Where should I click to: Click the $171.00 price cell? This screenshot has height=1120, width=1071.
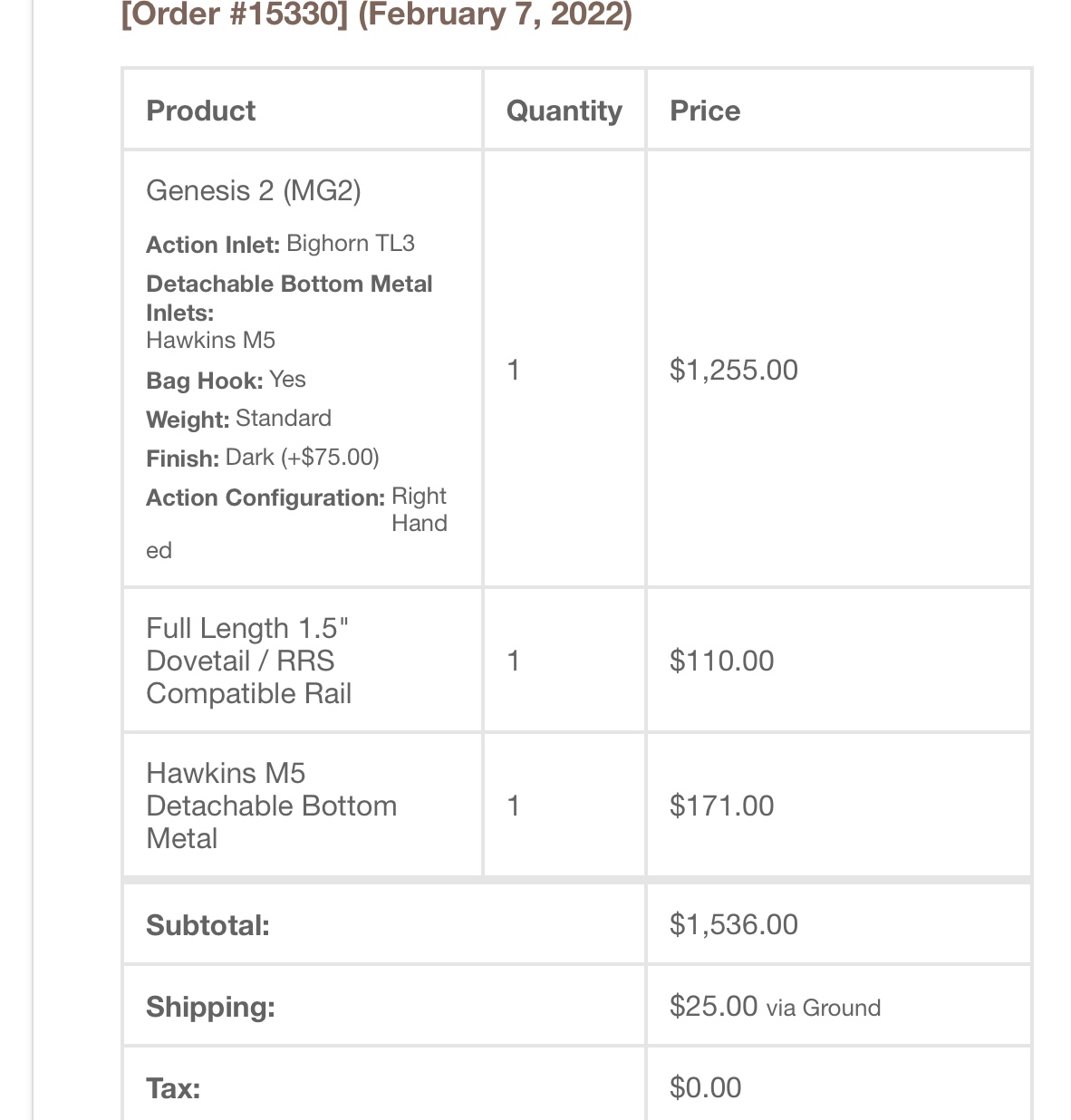click(722, 806)
